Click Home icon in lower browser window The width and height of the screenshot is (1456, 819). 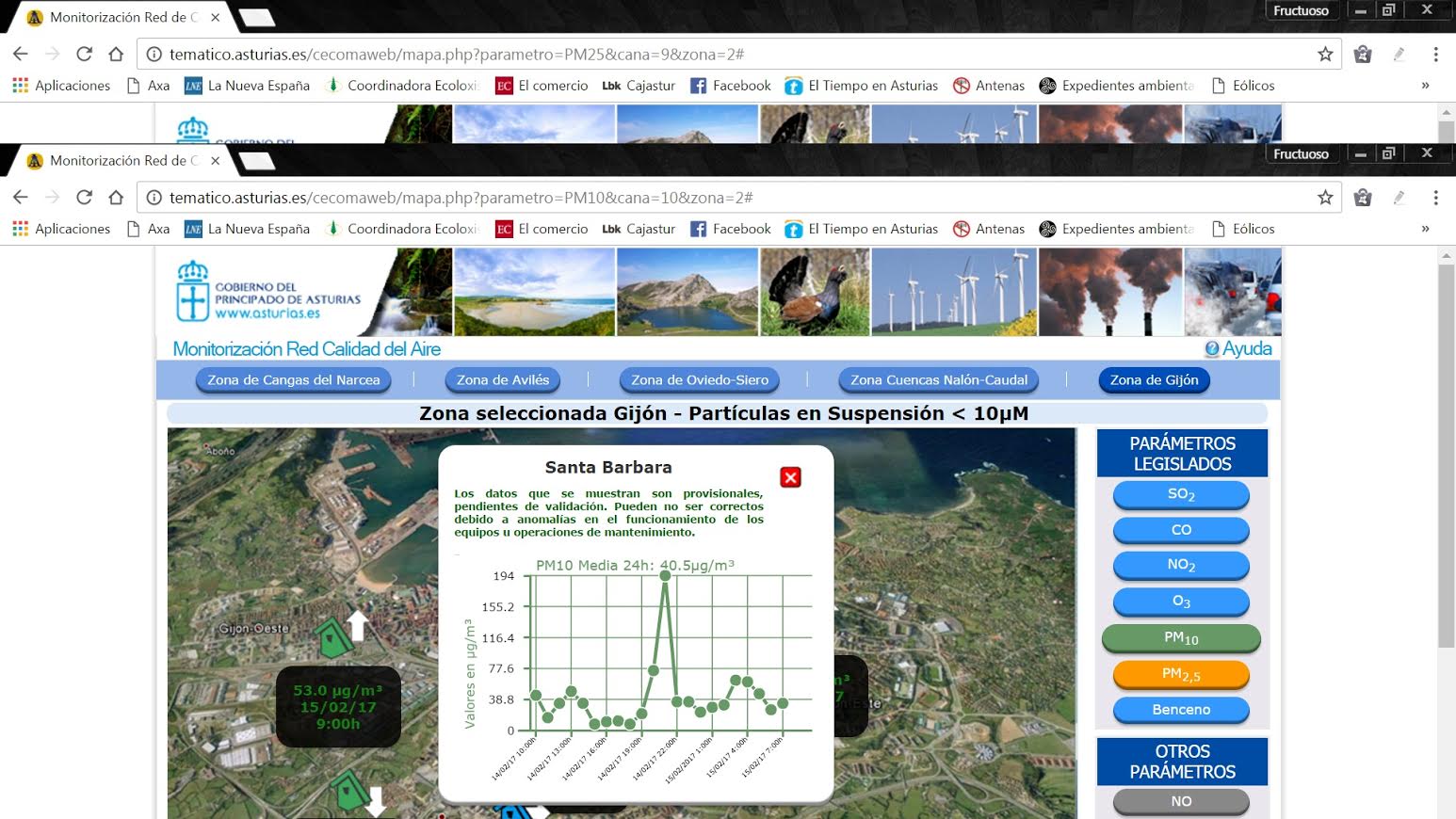pos(116,198)
